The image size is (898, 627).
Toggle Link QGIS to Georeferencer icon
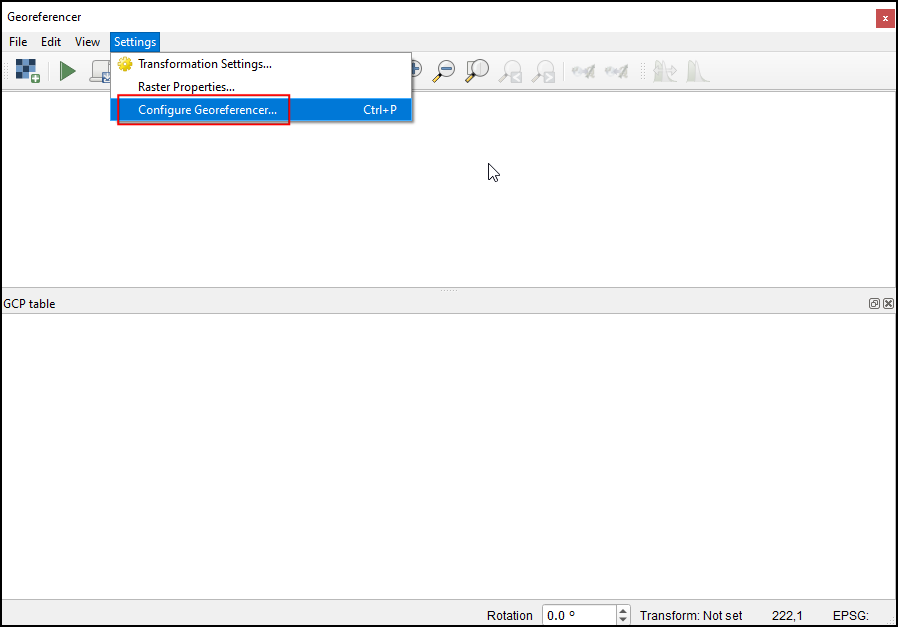tap(616, 71)
